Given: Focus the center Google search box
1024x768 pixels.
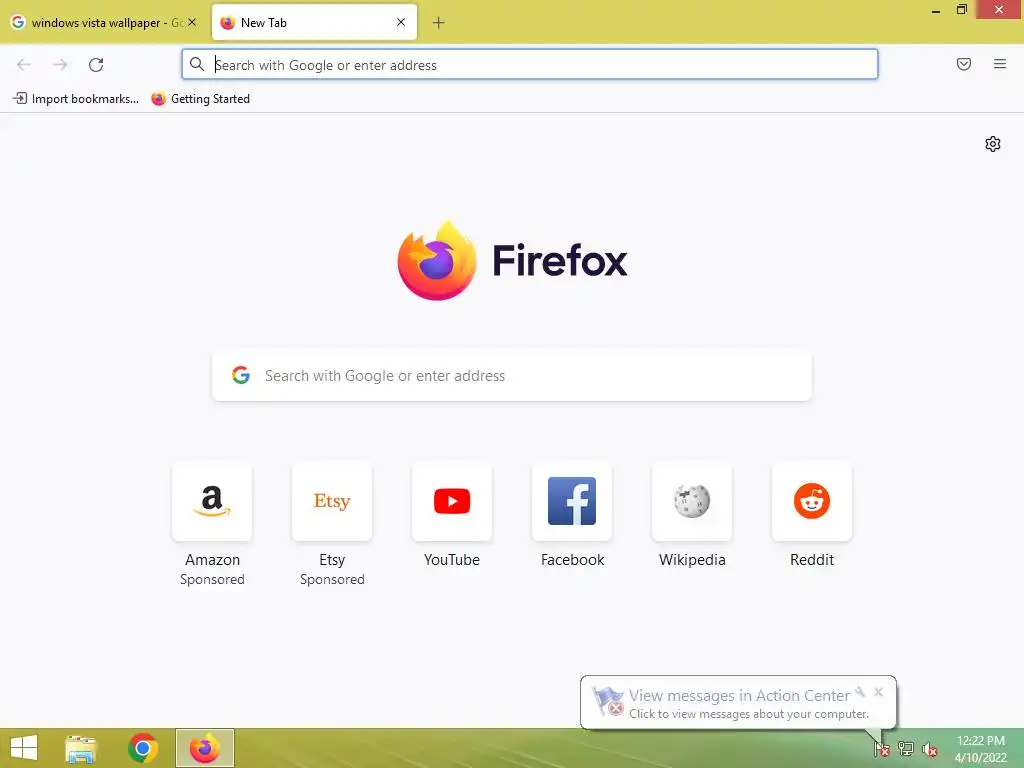Looking at the screenshot, I should click(x=511, y=376).
